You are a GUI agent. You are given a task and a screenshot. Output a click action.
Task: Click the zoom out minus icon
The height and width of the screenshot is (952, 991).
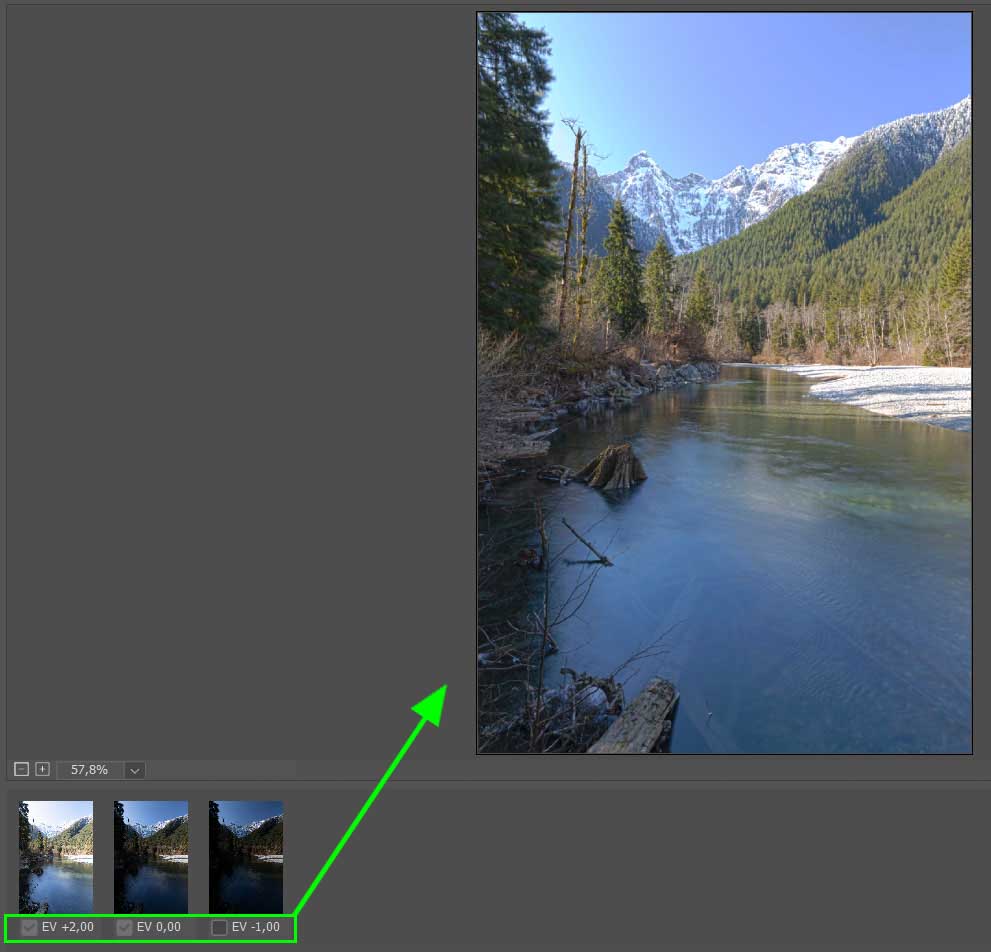click(x=21, y=769)
